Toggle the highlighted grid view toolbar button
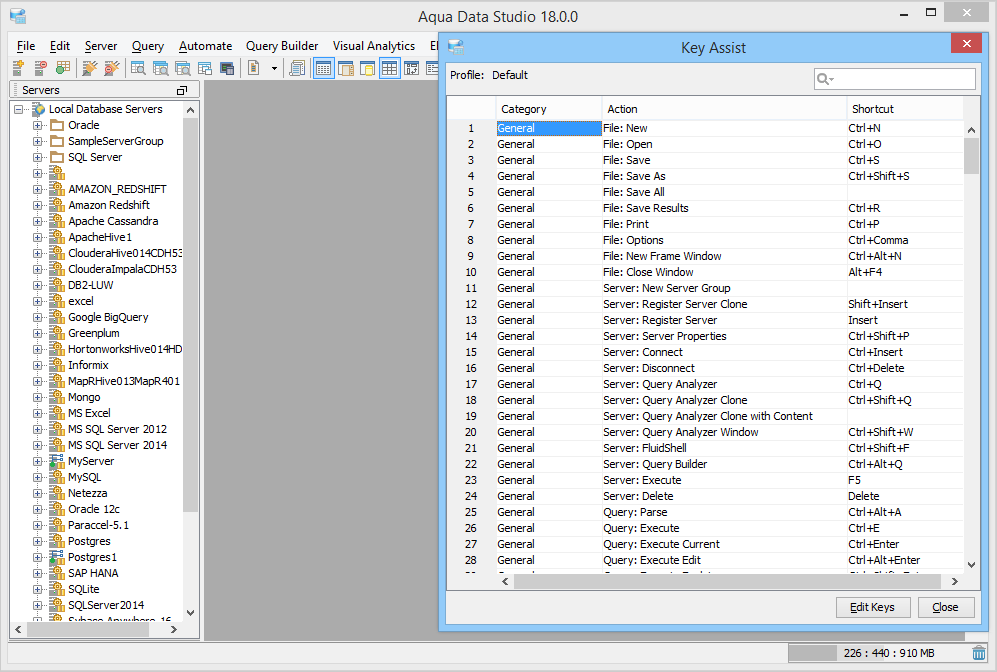The width and height of the screenshot is (997, 672). [389, 68]
